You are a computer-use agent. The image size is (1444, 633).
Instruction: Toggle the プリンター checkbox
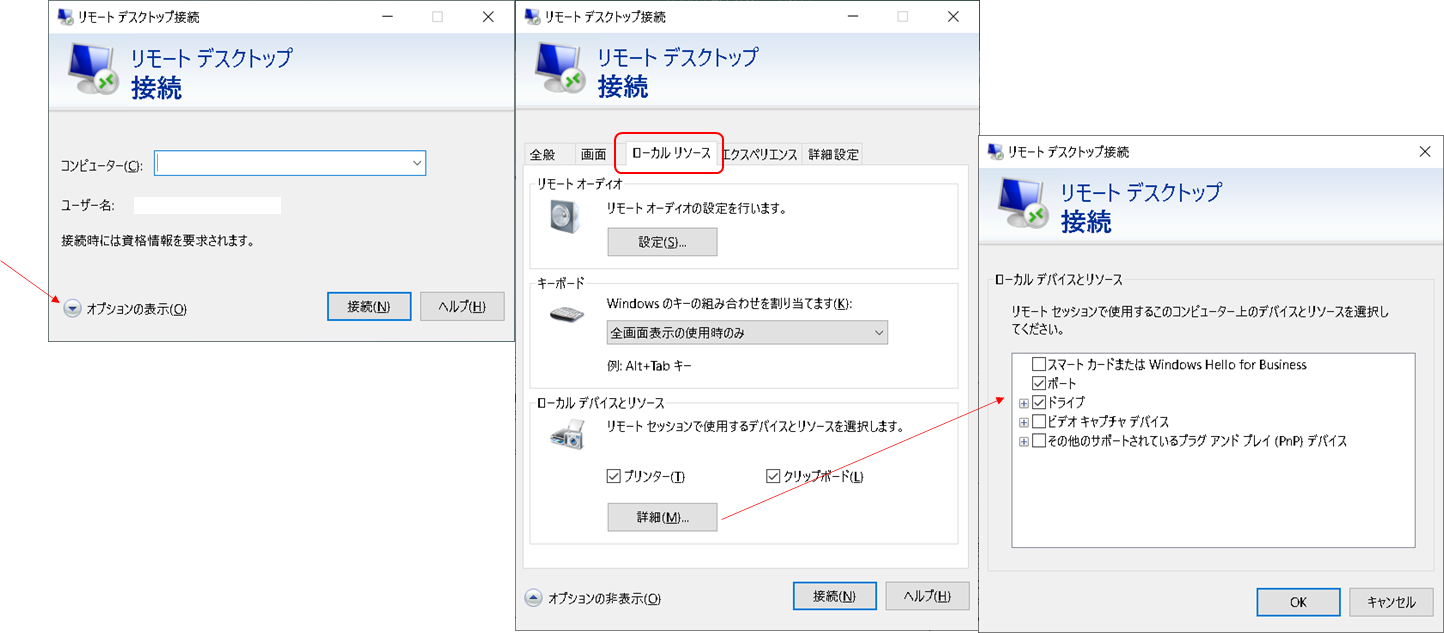click(613, 476)
